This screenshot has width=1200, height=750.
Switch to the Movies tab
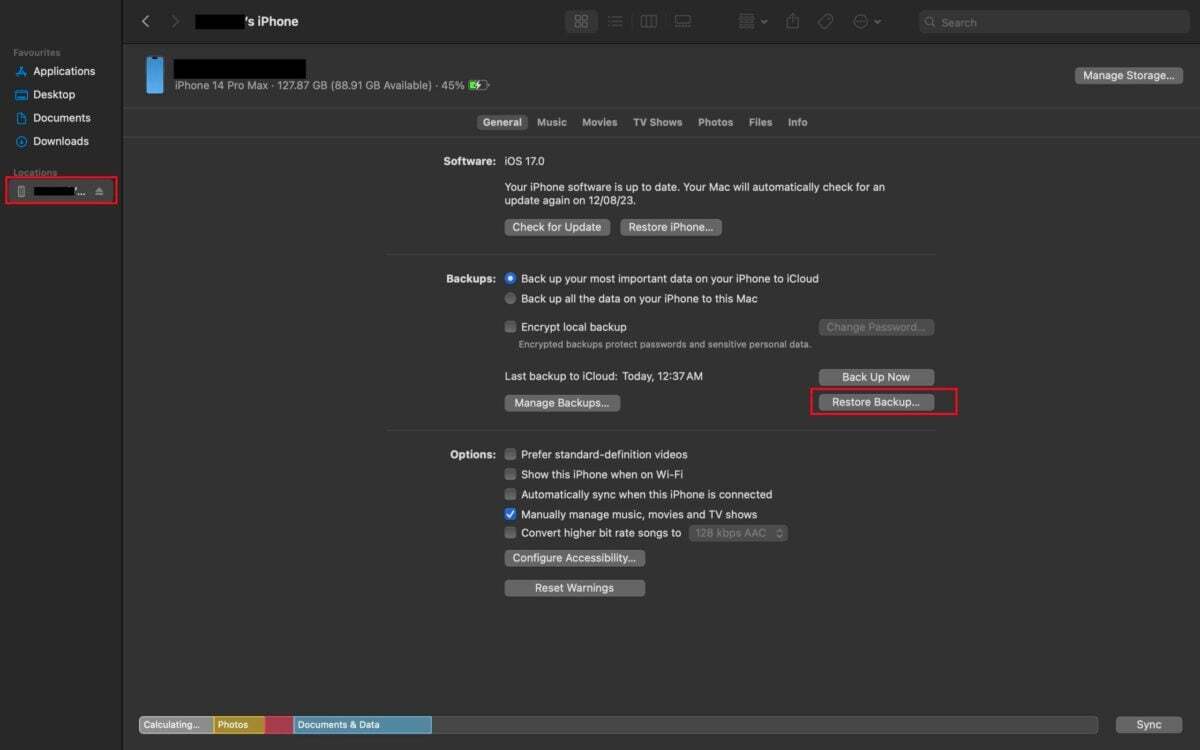tap(600, 122)
